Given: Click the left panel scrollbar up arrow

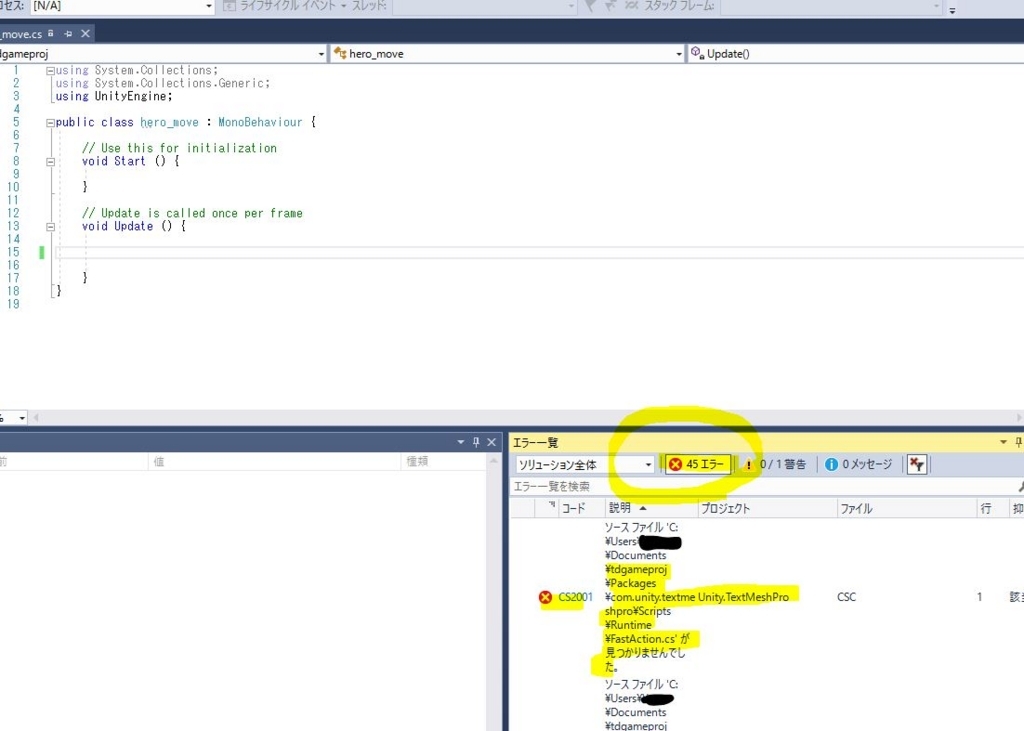Looking at the screenshot, I should click(x=493, y=461).
